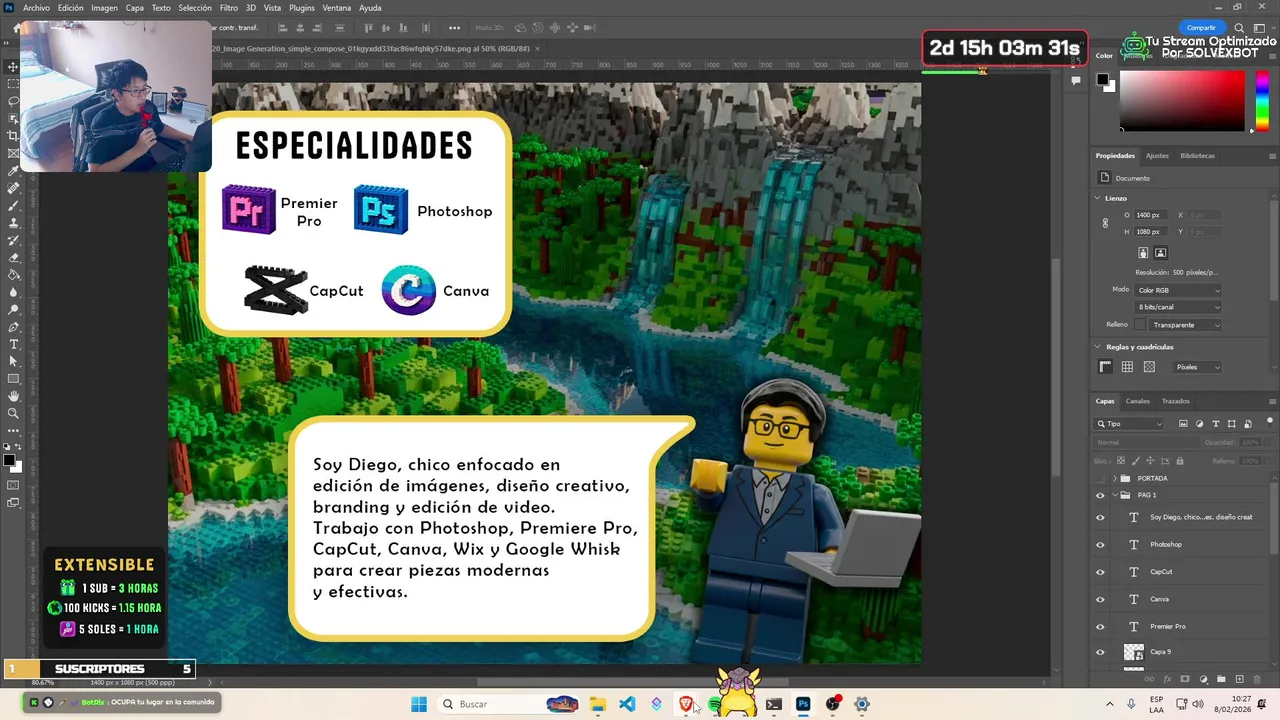This screenshot has width=1280, height=720.
Task: Switch to the Canales tab
Action: [1138, 401]
